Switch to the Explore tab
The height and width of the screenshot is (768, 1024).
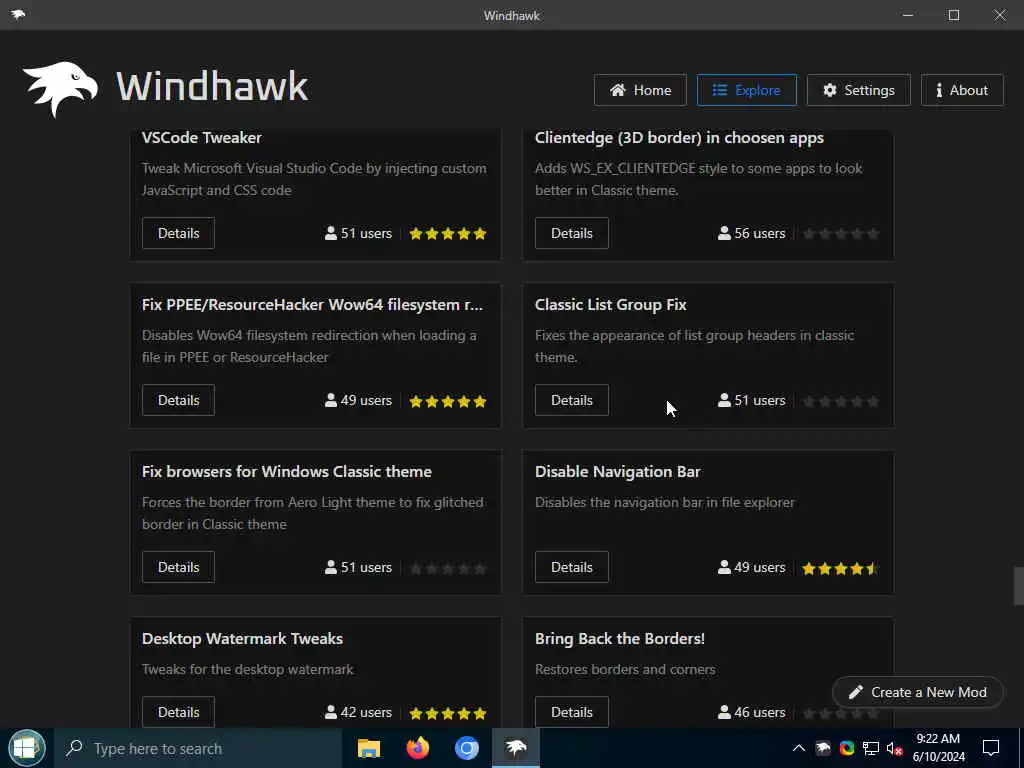click(746, 90)
